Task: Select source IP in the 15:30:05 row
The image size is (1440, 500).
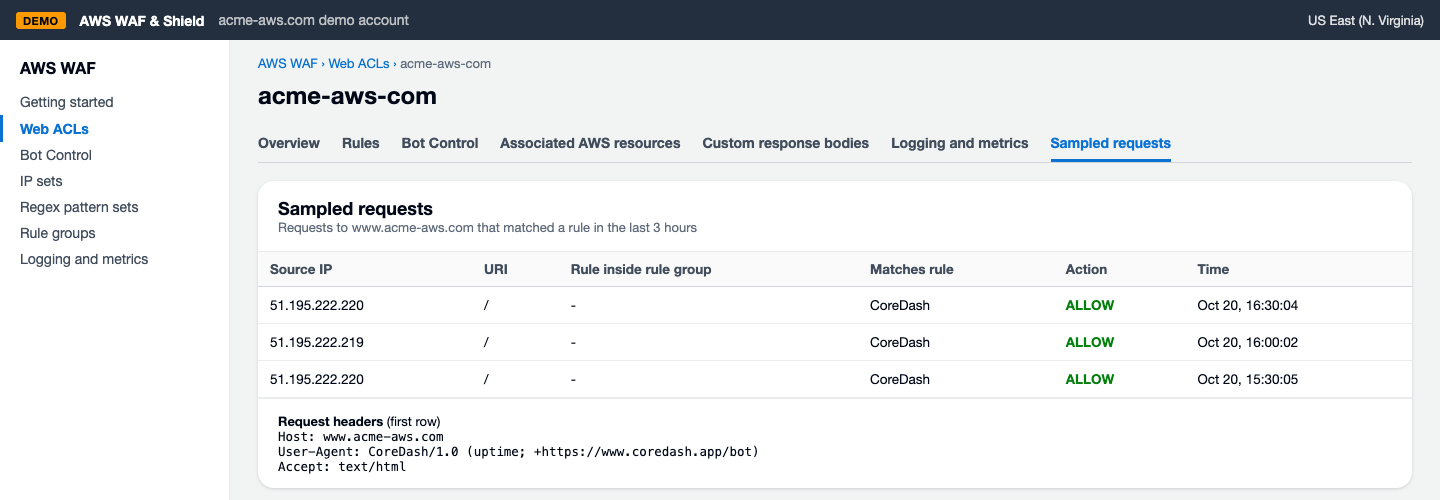Action: pyautogui.click(x=317, y=379)
